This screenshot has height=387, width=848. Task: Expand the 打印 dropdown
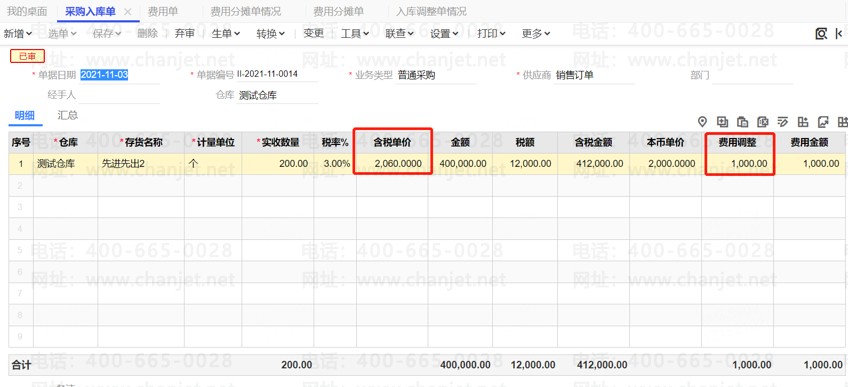[x=491, y=34]
